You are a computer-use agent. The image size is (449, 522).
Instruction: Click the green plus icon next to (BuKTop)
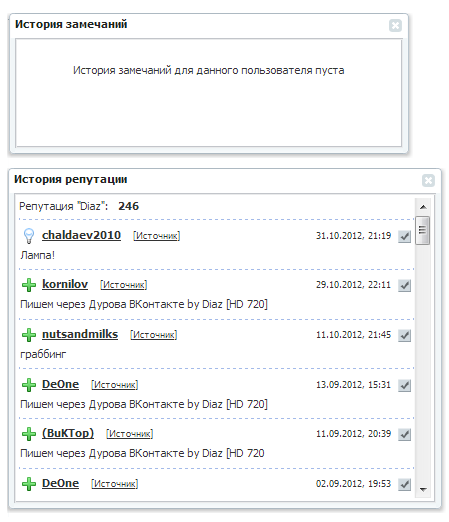click(x=29, y=434)
